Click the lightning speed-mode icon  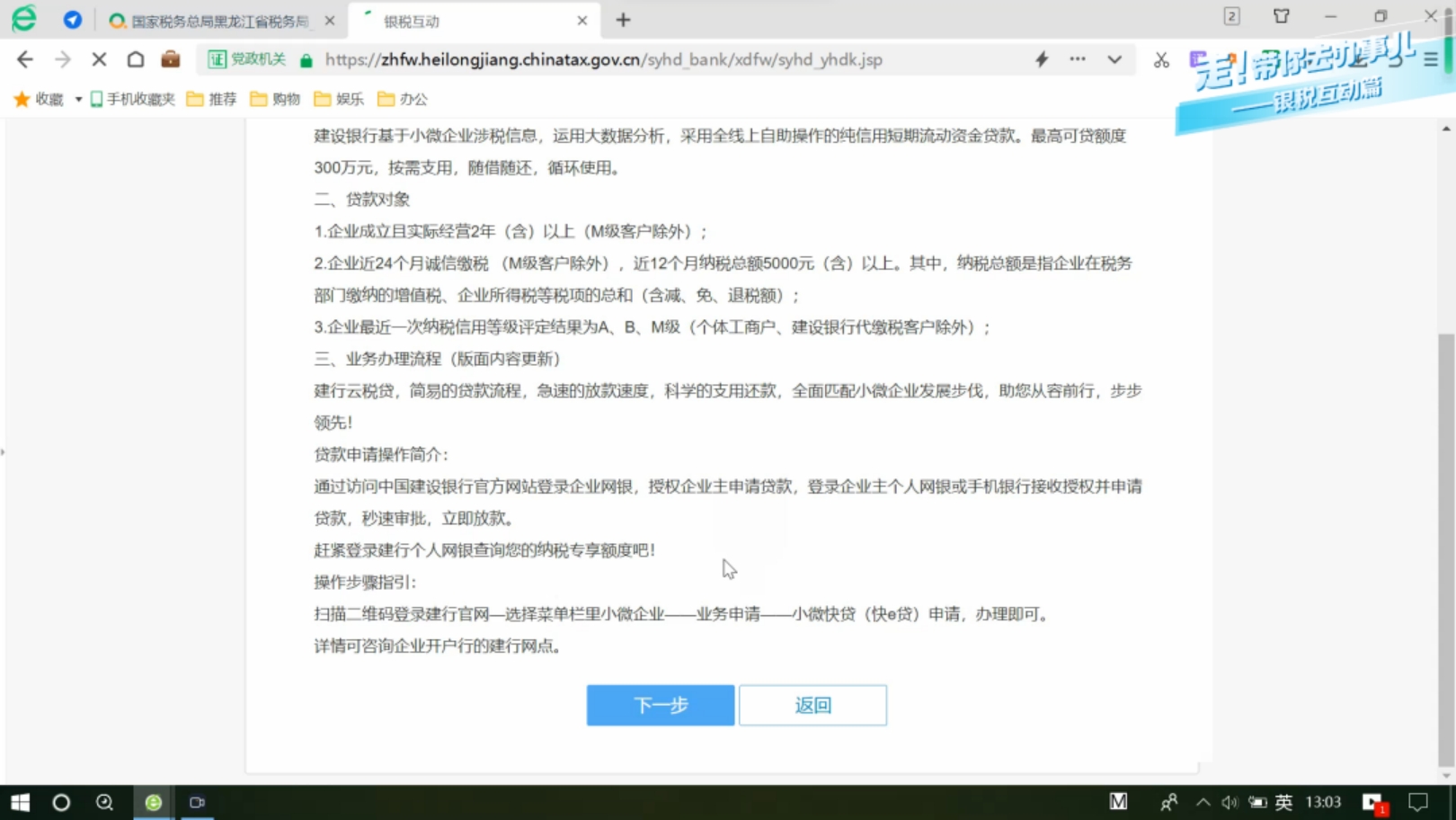pos(1042,59)
